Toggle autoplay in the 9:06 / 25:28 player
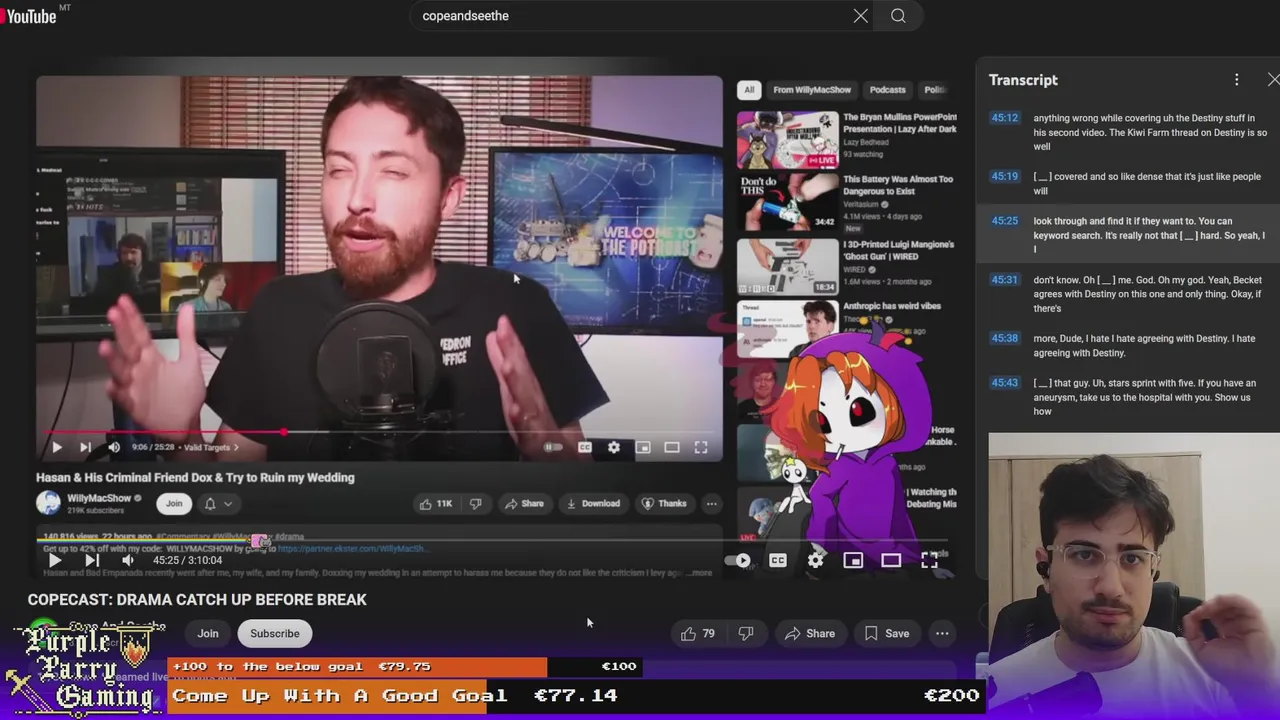The image size is (1280, 720). pos(553,448)
